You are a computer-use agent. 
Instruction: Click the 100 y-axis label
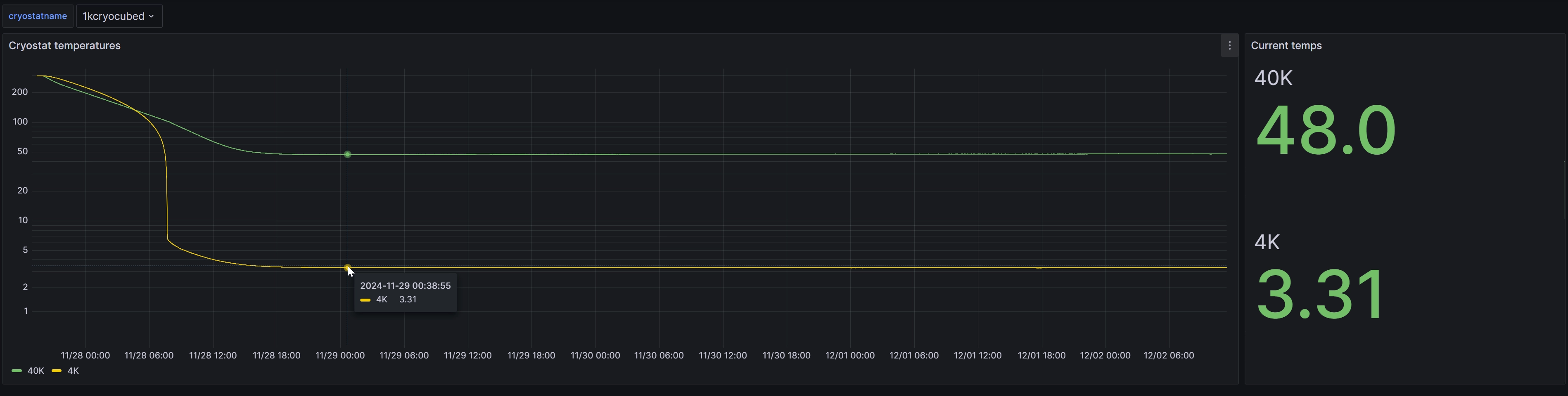(x=20, y=122)
